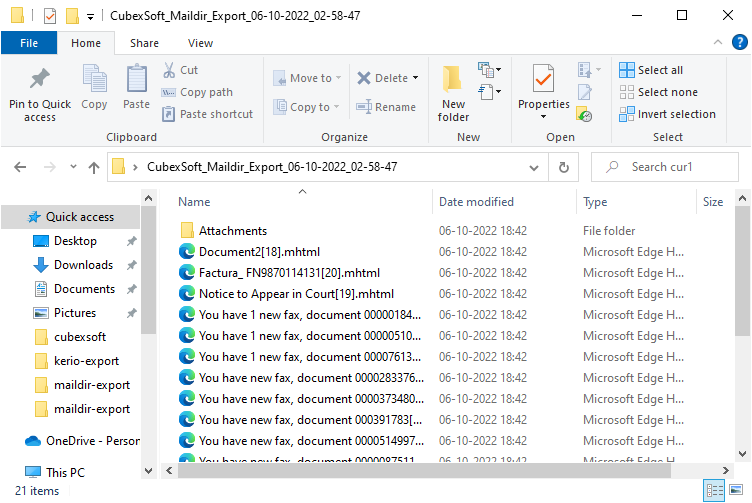Open Recent locations dropdown arrow
The height and width of the screenshot is (503, 752).
73,167
